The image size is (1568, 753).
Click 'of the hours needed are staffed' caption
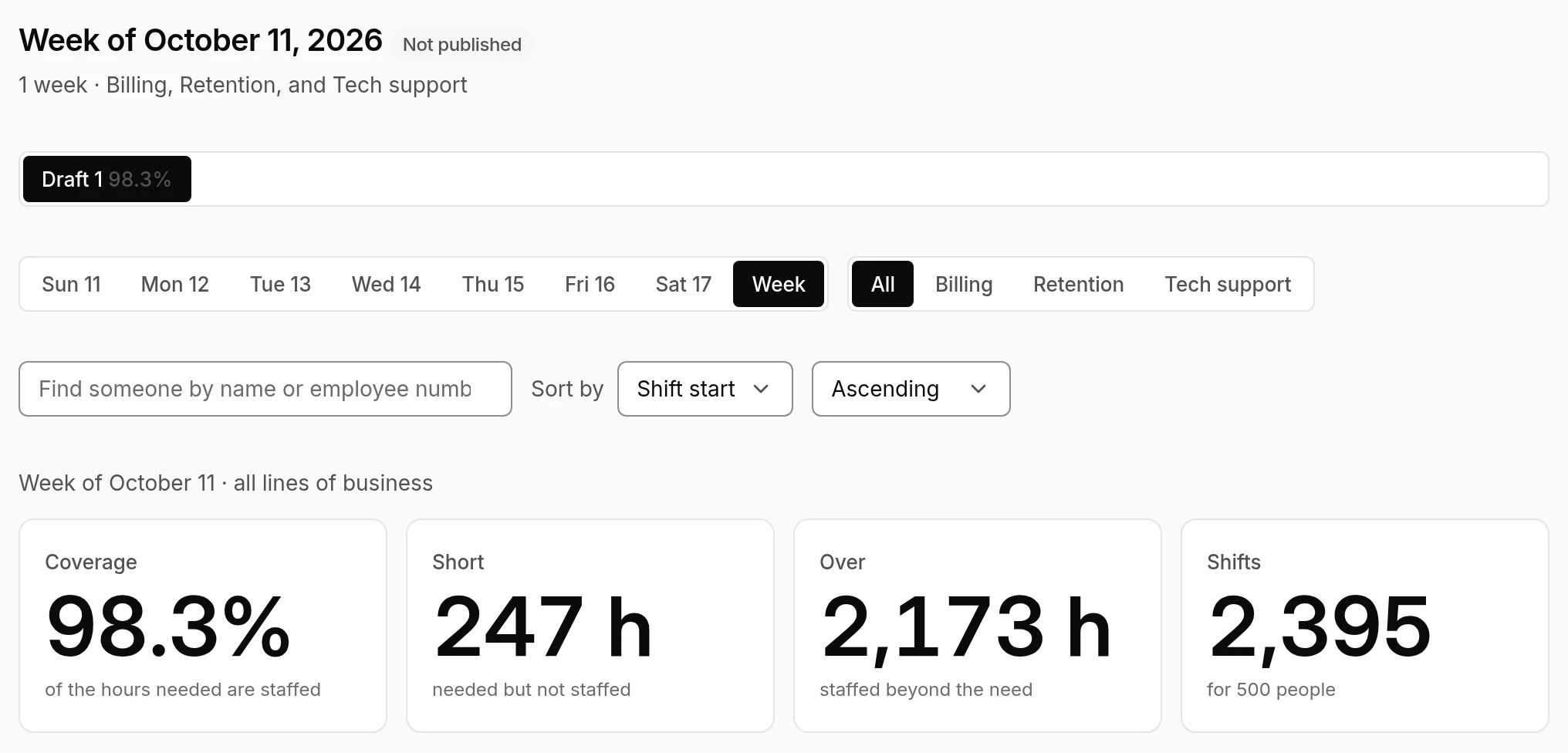183,689
